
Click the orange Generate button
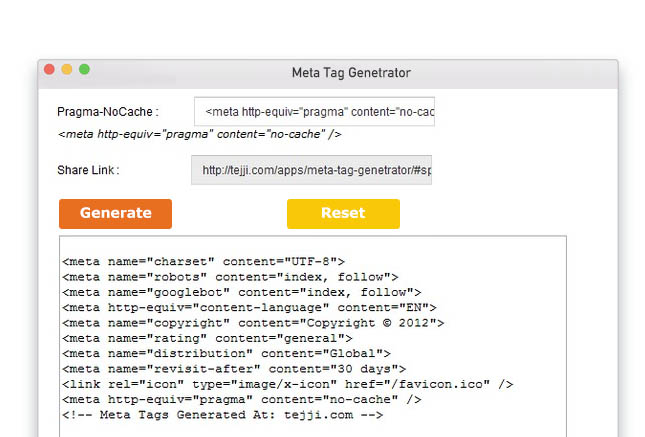(115, 214)
